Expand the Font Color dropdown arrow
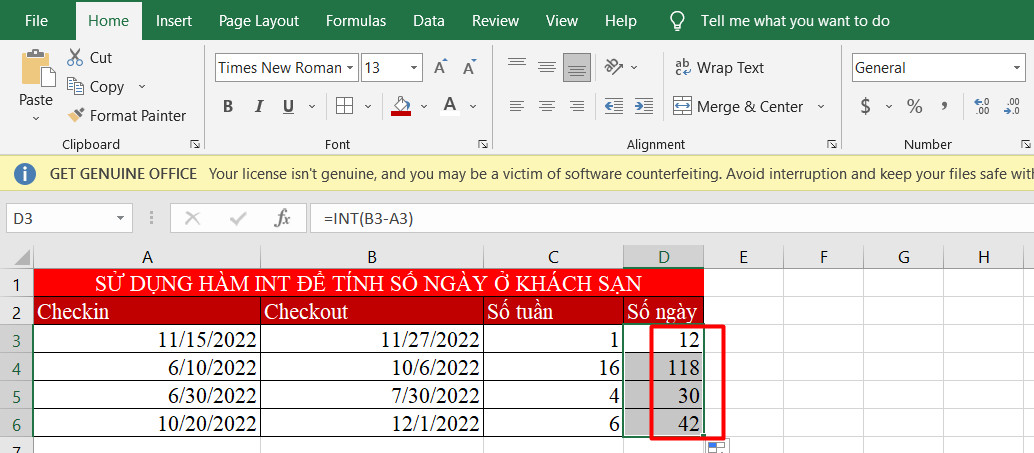This screenshot has width=1034, height=453. pyautogui.click(x=473, y=106)
